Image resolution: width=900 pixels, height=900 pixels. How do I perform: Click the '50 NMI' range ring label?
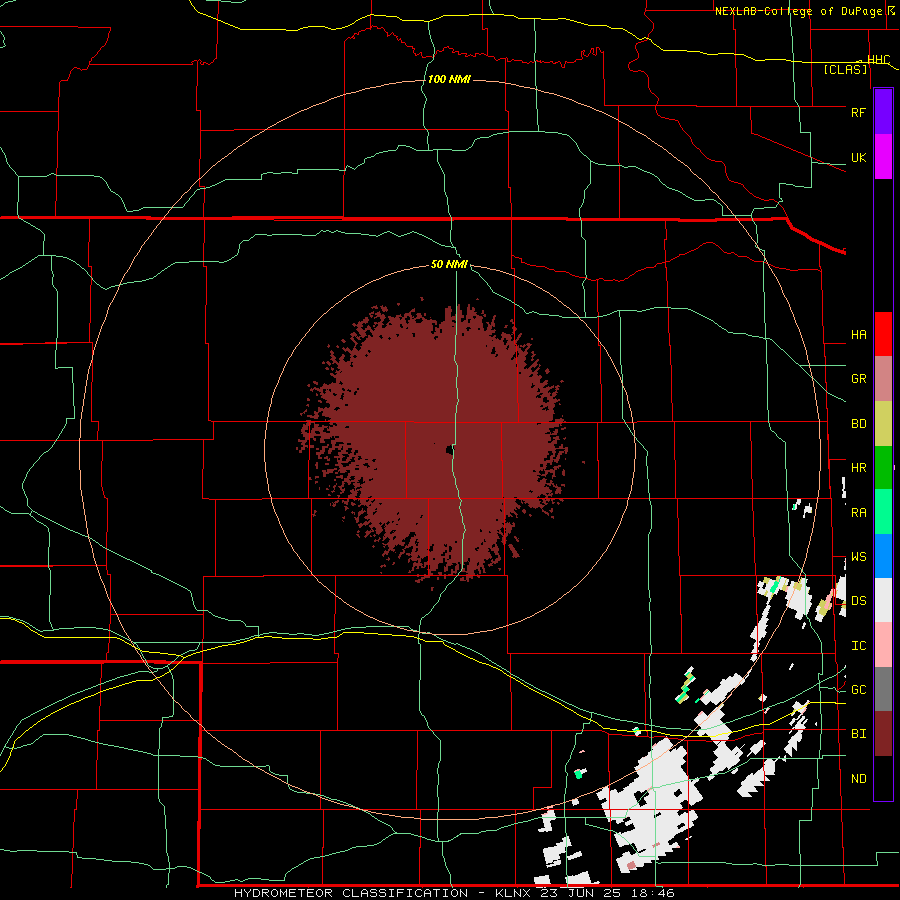tap(449, 265)
